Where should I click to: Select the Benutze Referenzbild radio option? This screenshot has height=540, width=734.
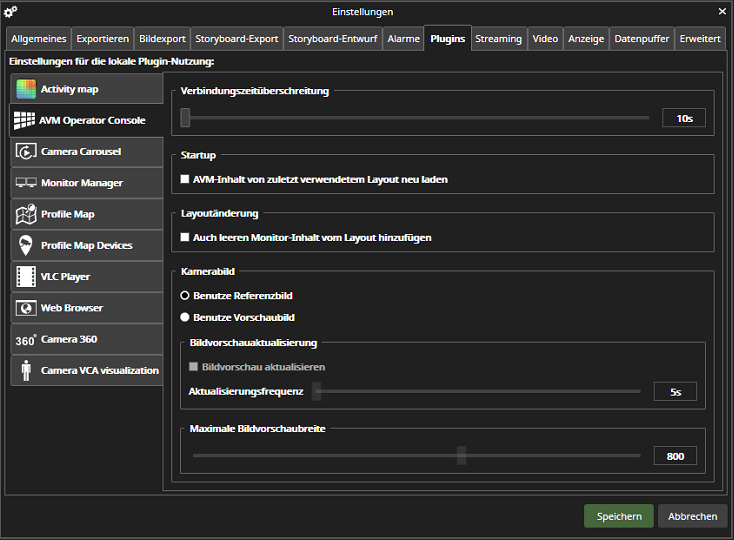(x=185, y=295)
